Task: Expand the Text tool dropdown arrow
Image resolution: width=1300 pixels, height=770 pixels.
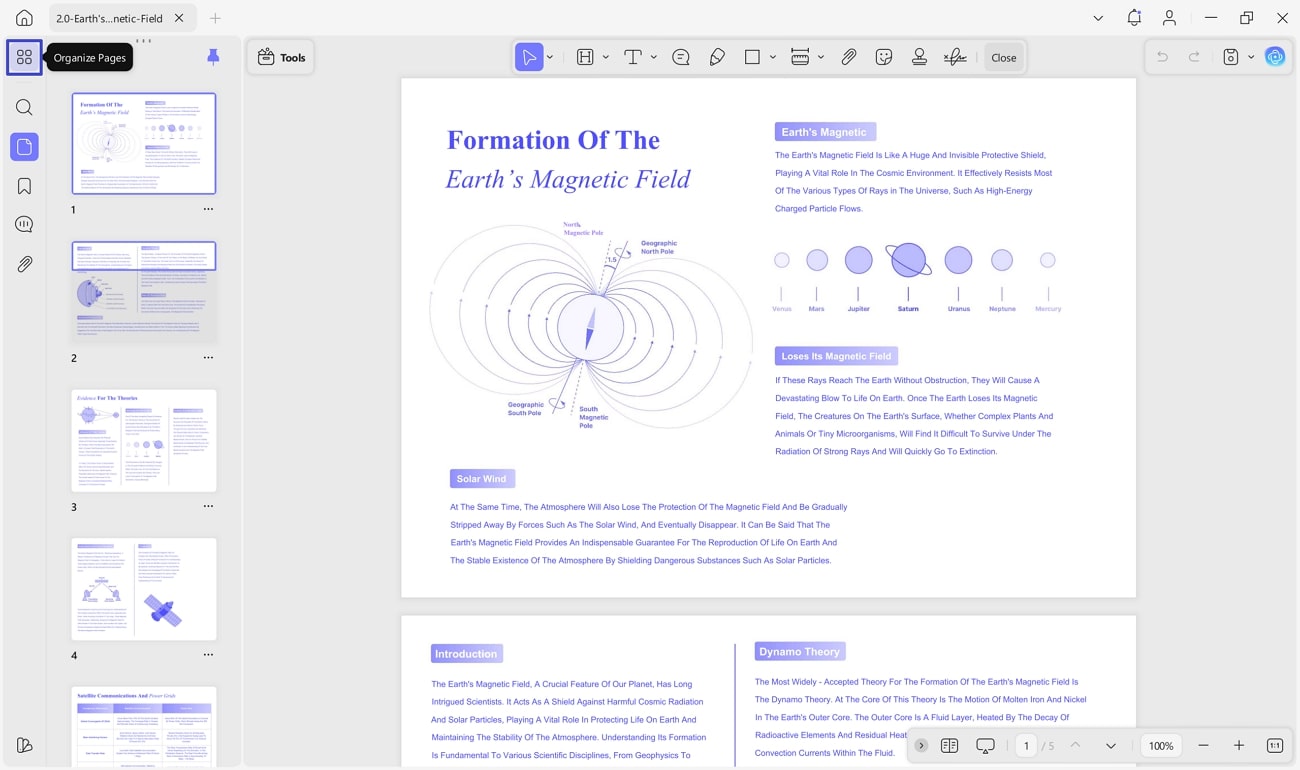Action: pos(654,58)
